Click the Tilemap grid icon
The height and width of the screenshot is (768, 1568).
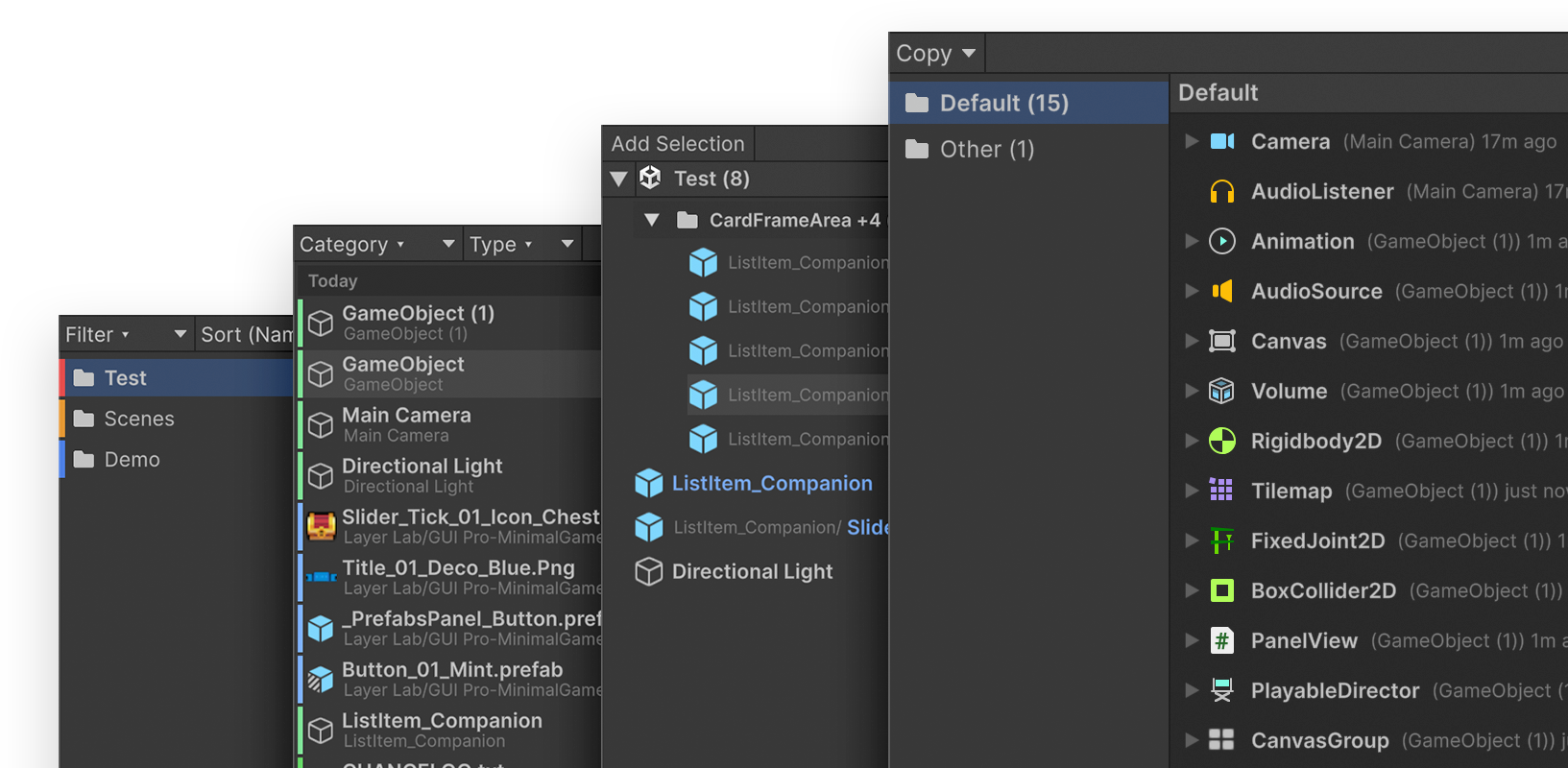click(1221, 491)
